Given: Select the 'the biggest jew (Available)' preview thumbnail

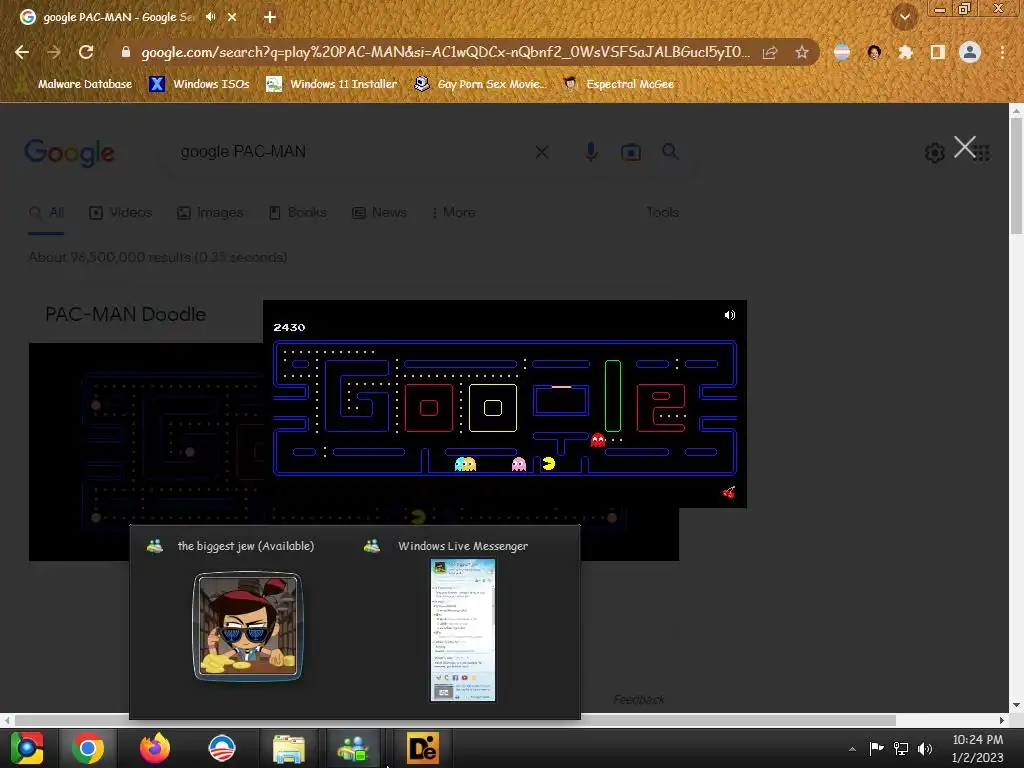Looking at the screenshot, I should click(248, 626).
